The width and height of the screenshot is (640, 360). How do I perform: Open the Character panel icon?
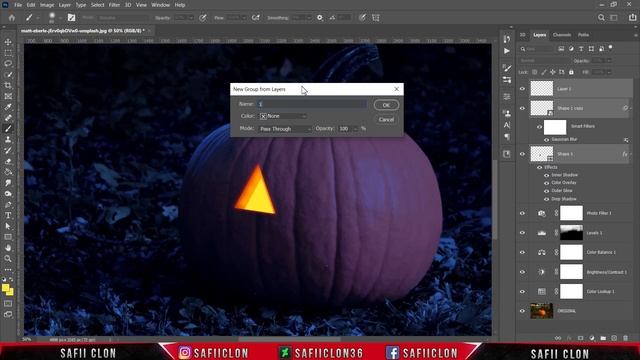(x=507, y=125)
